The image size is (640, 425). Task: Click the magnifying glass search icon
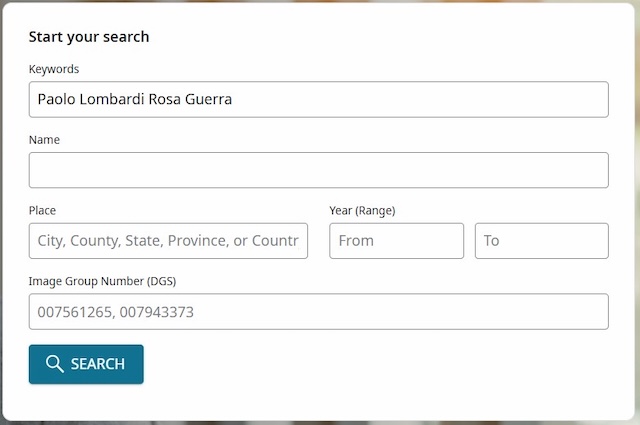tap(55, 364)
